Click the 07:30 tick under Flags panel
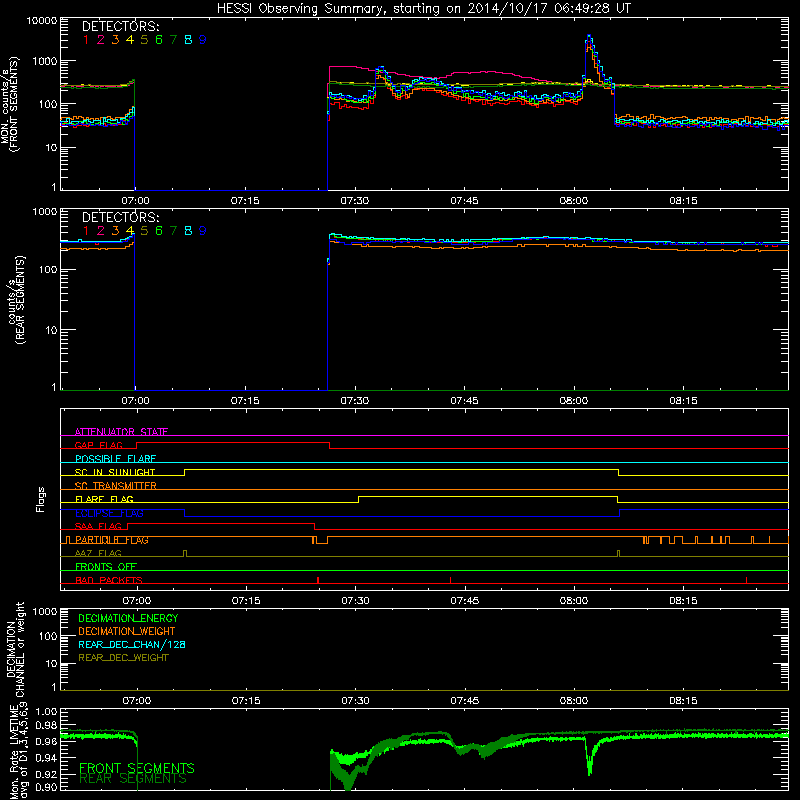This screenshot has width=800, height=800. tap(356, 601)
